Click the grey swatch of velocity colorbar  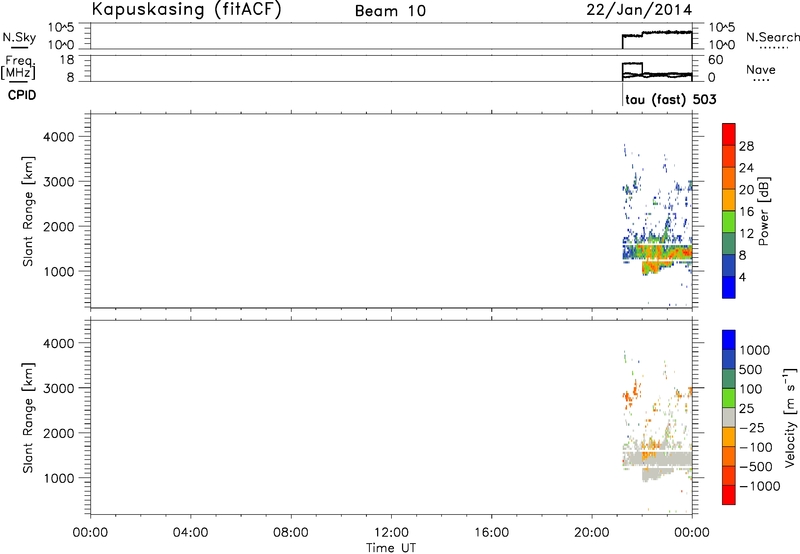click(729, 417)
